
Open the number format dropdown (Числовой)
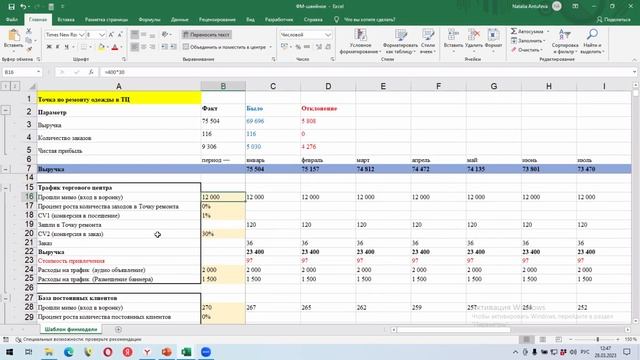click(x=328, y=35)
